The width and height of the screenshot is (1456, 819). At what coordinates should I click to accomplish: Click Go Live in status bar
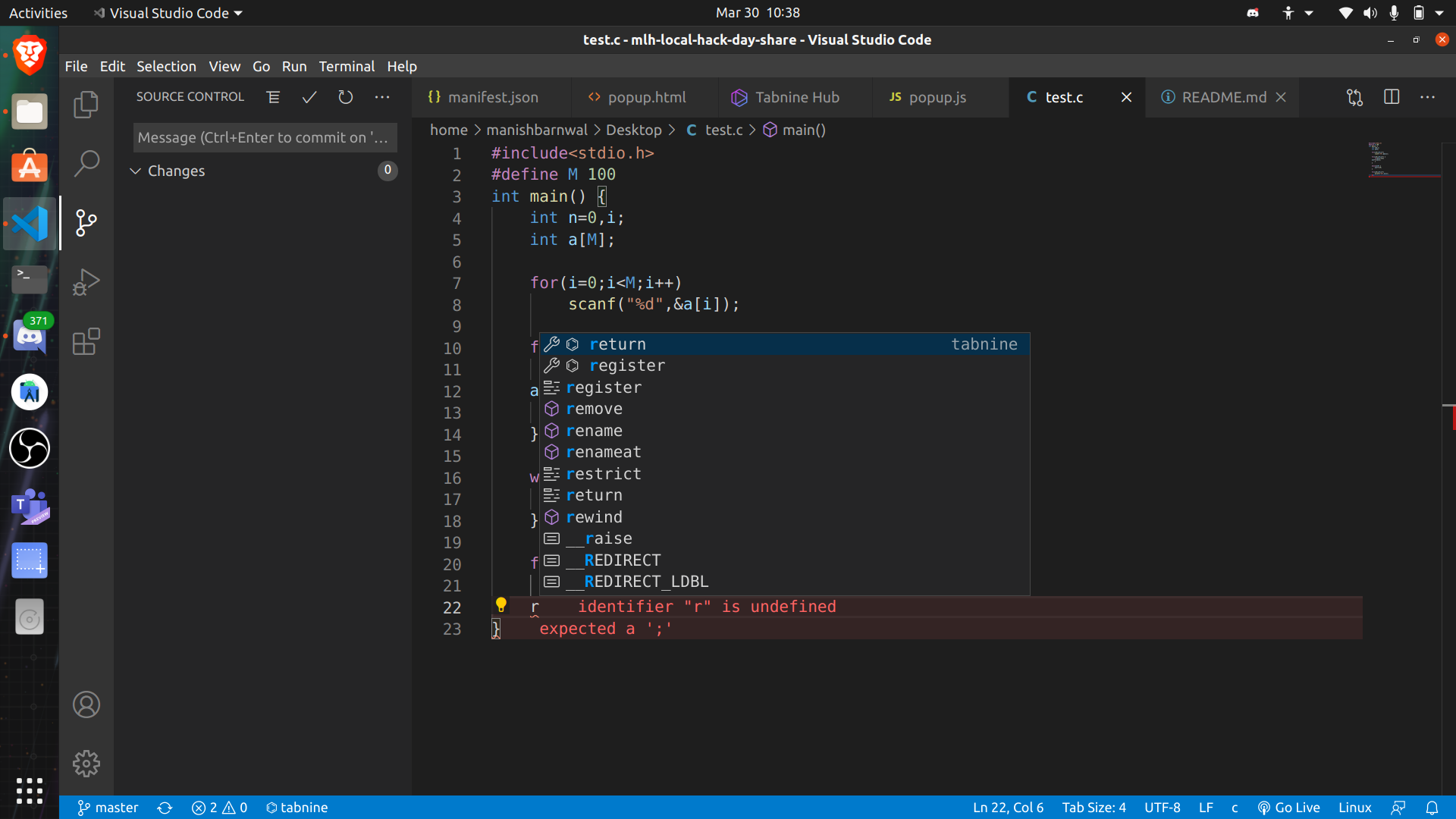tap(1288, 808)
